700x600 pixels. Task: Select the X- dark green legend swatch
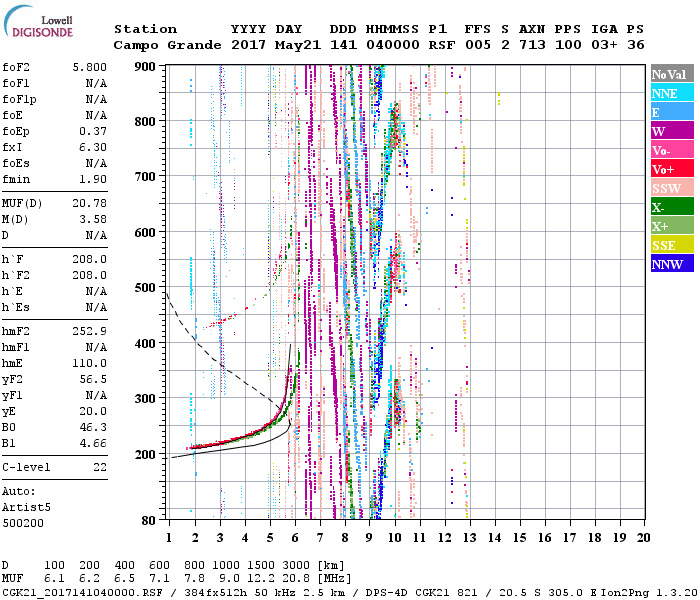click(672, 207)
